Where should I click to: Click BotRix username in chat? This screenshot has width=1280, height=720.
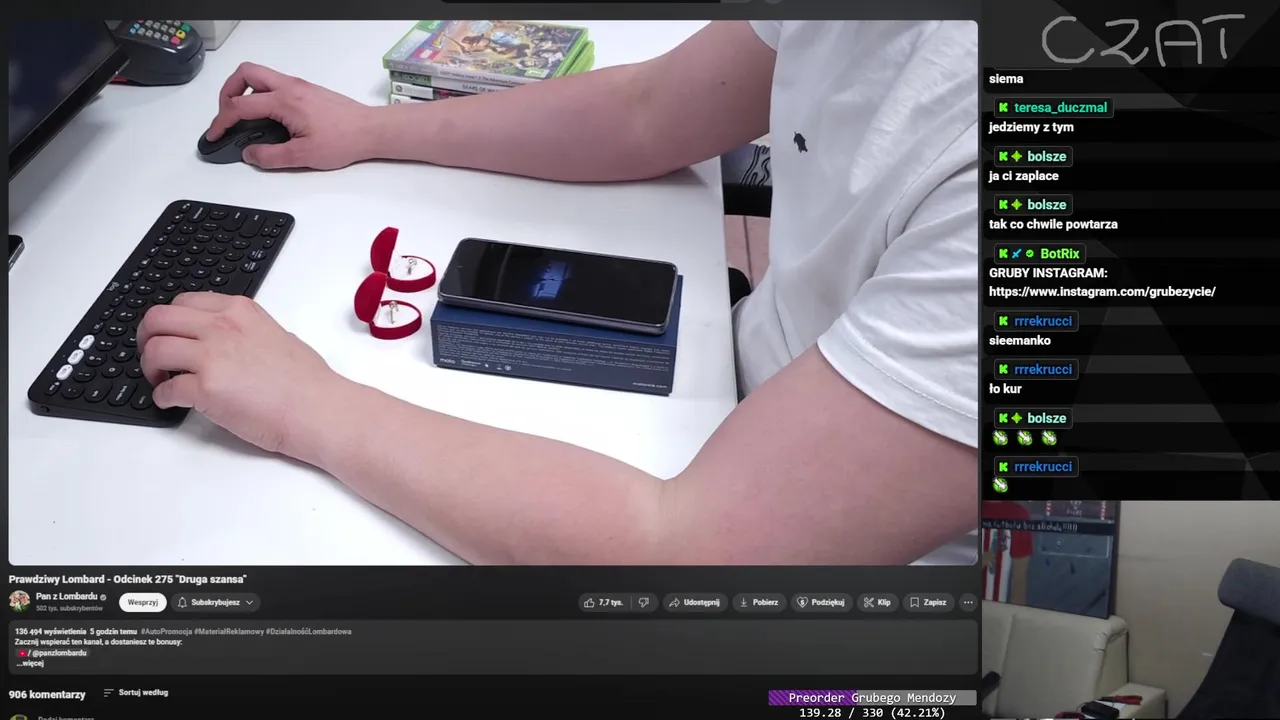pos(1059,254)
